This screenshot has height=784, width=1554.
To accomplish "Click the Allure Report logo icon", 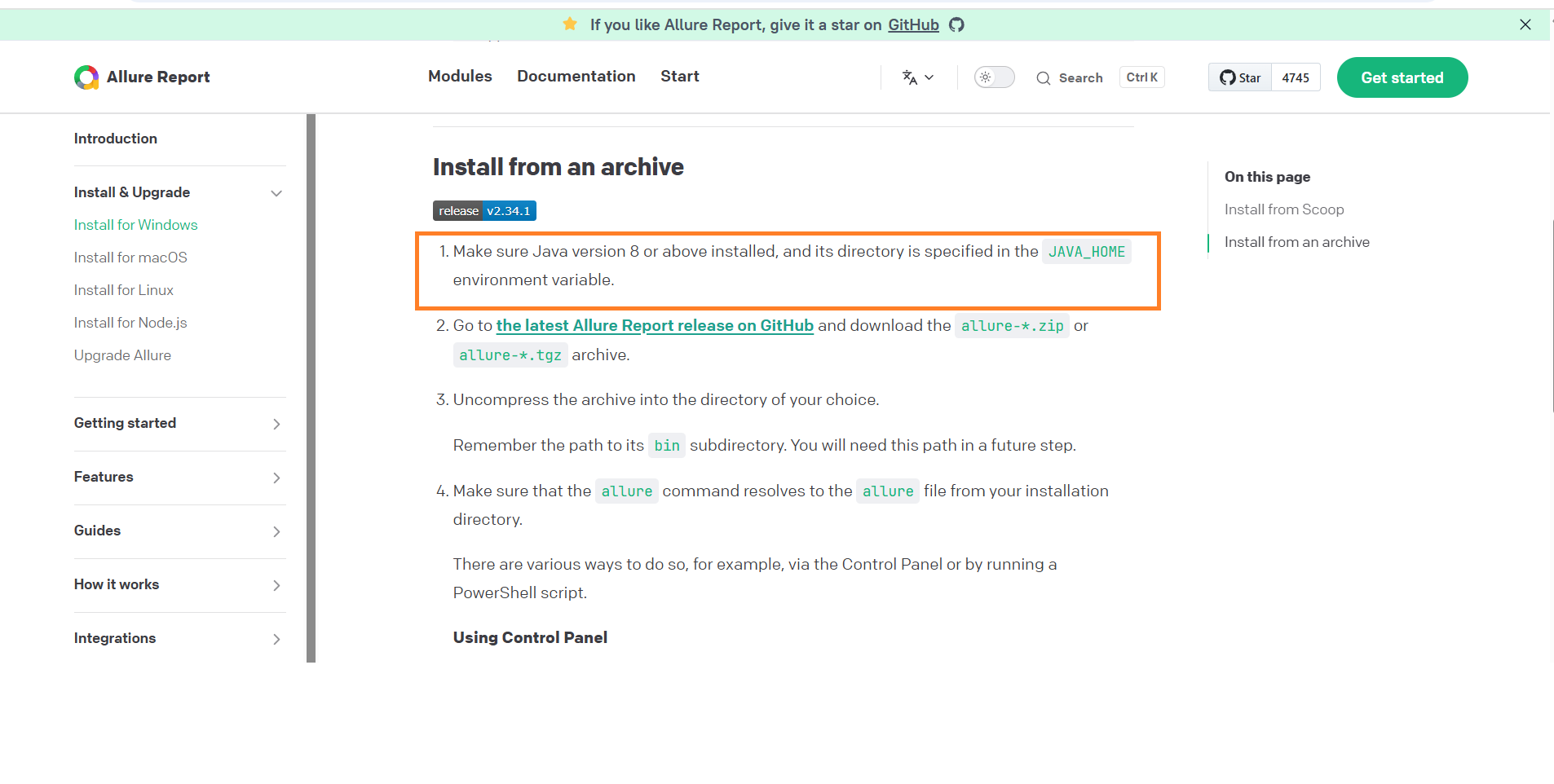I will pyautogui.click(x=86, y=77).
